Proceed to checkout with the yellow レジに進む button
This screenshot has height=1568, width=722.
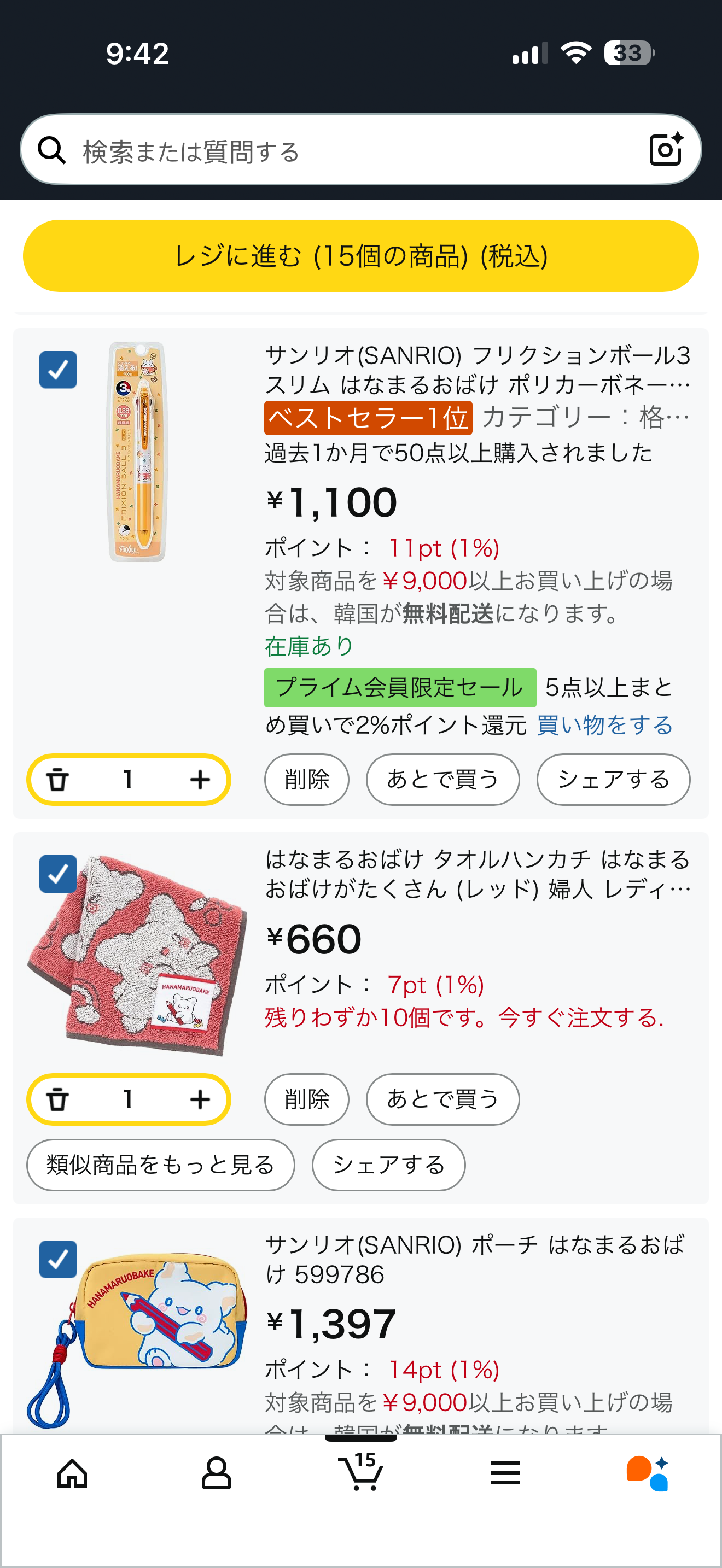click(x=361, y=256)
